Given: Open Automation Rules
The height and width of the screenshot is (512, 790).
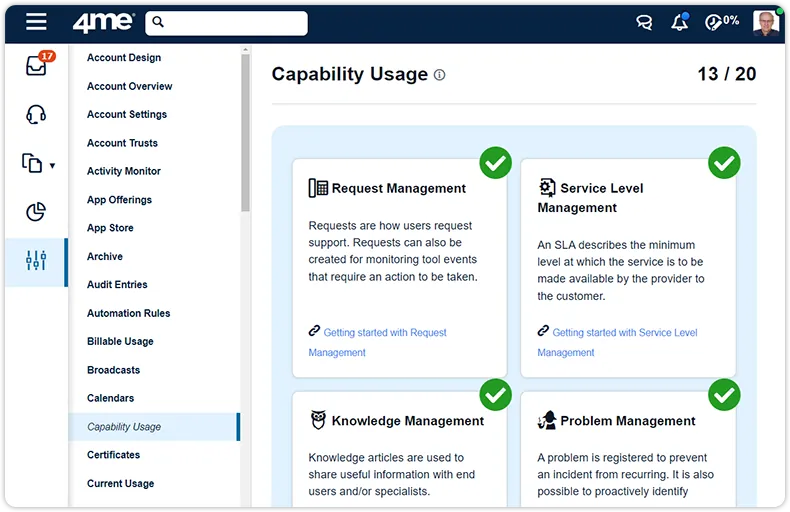Looking at the screenshot, I should coord(128,313).
